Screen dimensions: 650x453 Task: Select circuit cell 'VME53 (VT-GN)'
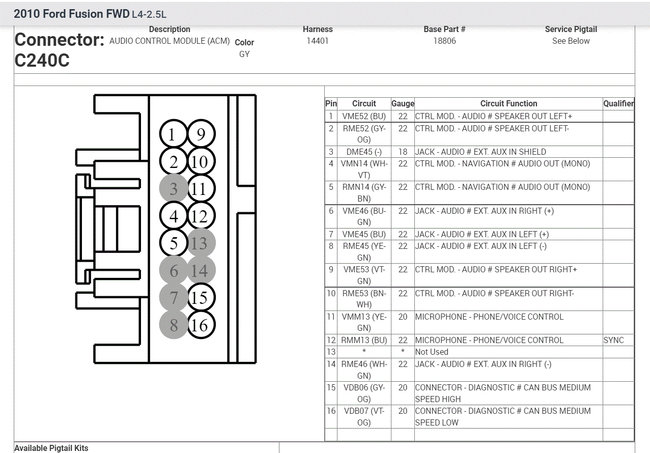point(364,275)
